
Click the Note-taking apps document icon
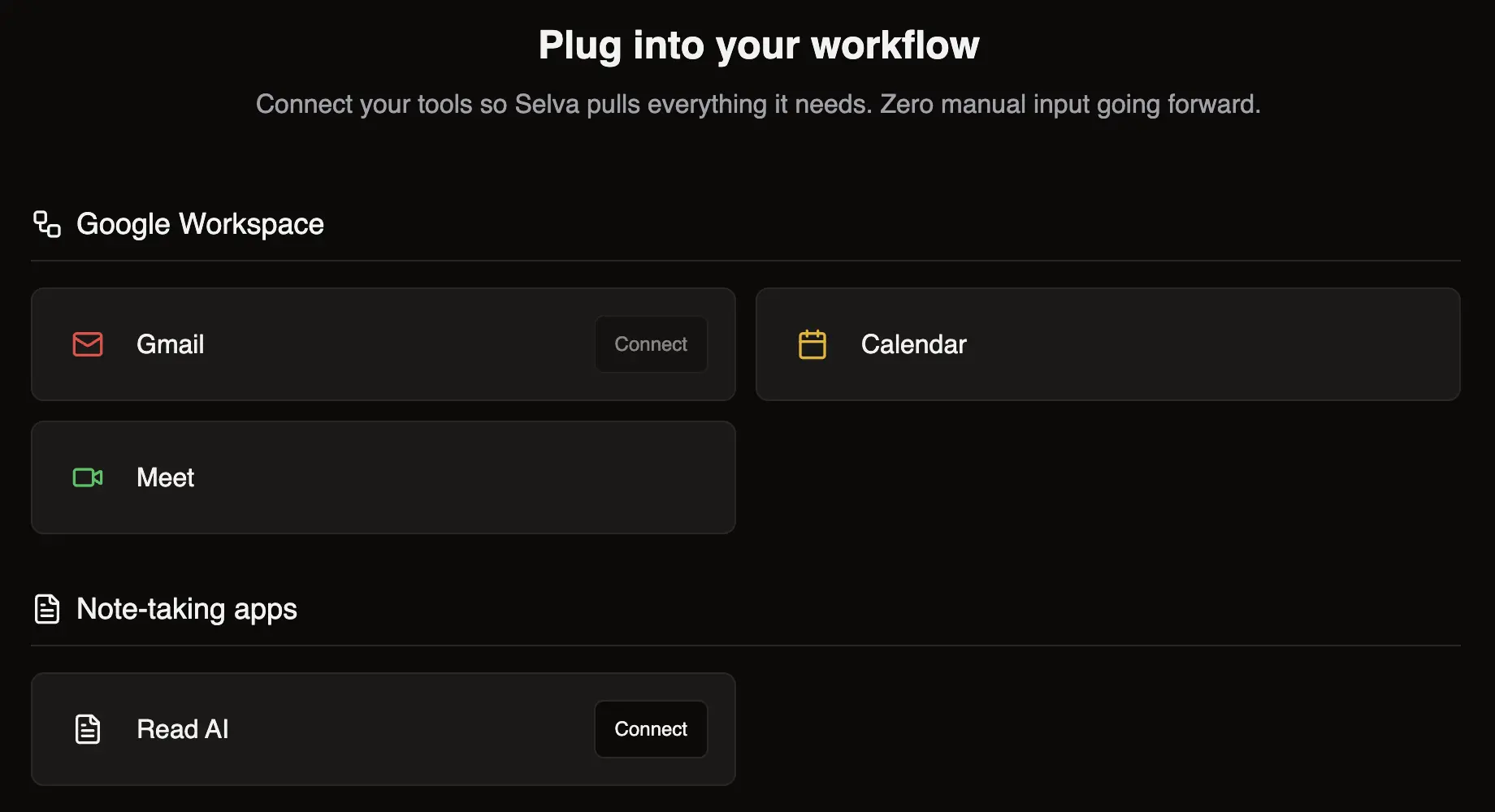[x=47, y=608]
